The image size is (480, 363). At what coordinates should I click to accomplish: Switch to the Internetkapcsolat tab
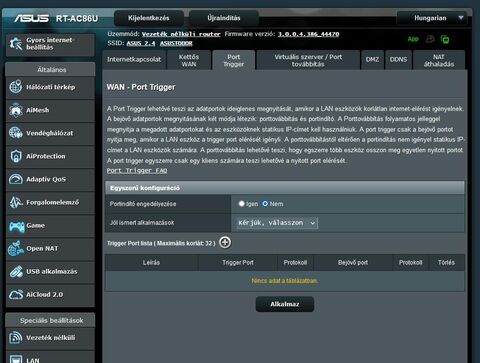tap(134, 60)
